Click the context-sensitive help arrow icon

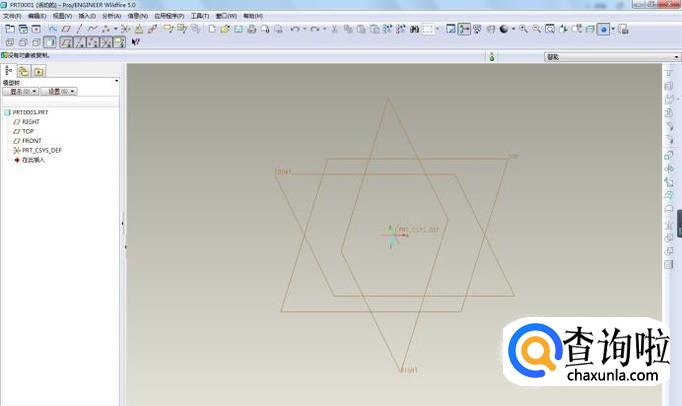point(135,42)
